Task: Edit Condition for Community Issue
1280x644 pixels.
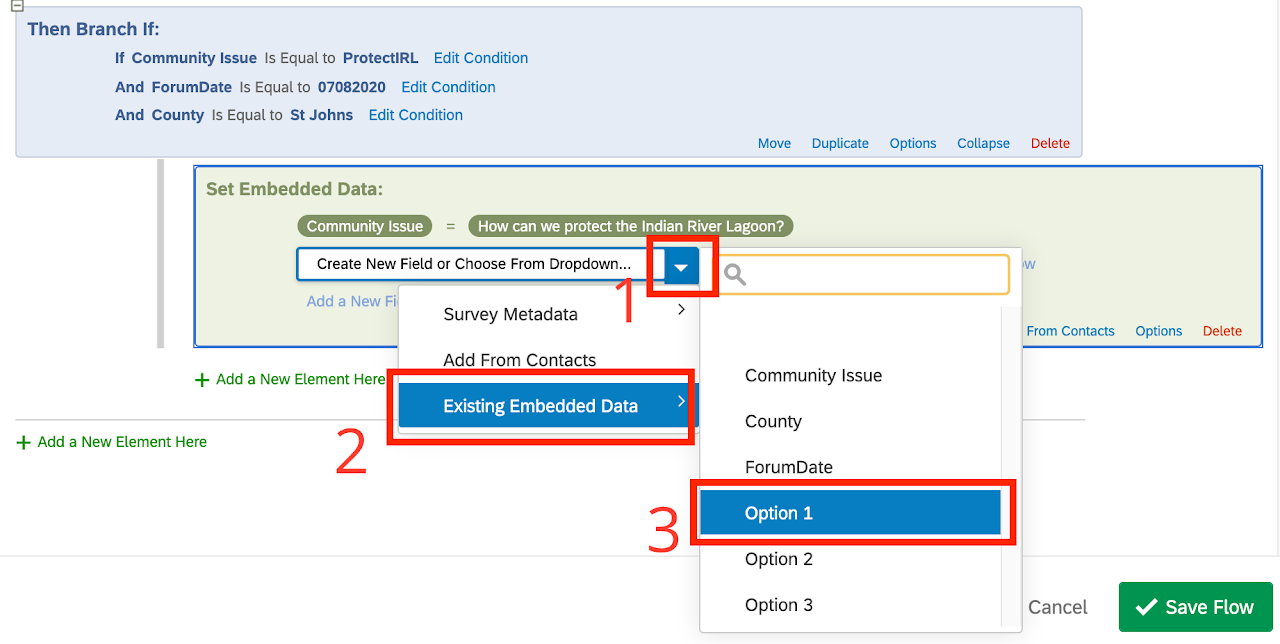Action: [x=480, y=58]
